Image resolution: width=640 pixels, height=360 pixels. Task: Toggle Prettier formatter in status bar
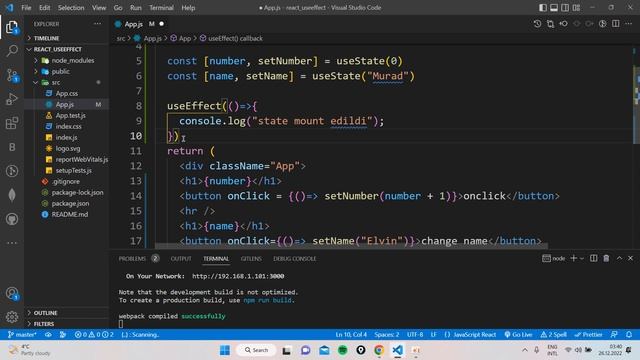tap(588, 335)
